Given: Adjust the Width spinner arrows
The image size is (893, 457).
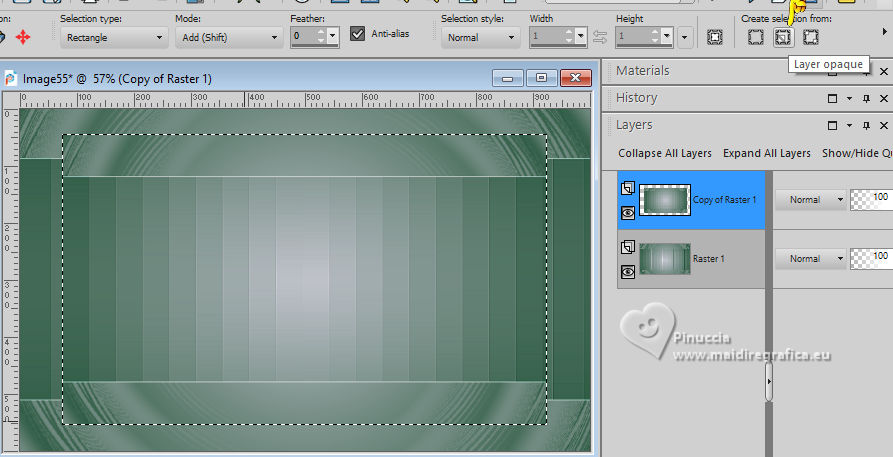Looking at the screenshot, I should (x=569, y=38).
